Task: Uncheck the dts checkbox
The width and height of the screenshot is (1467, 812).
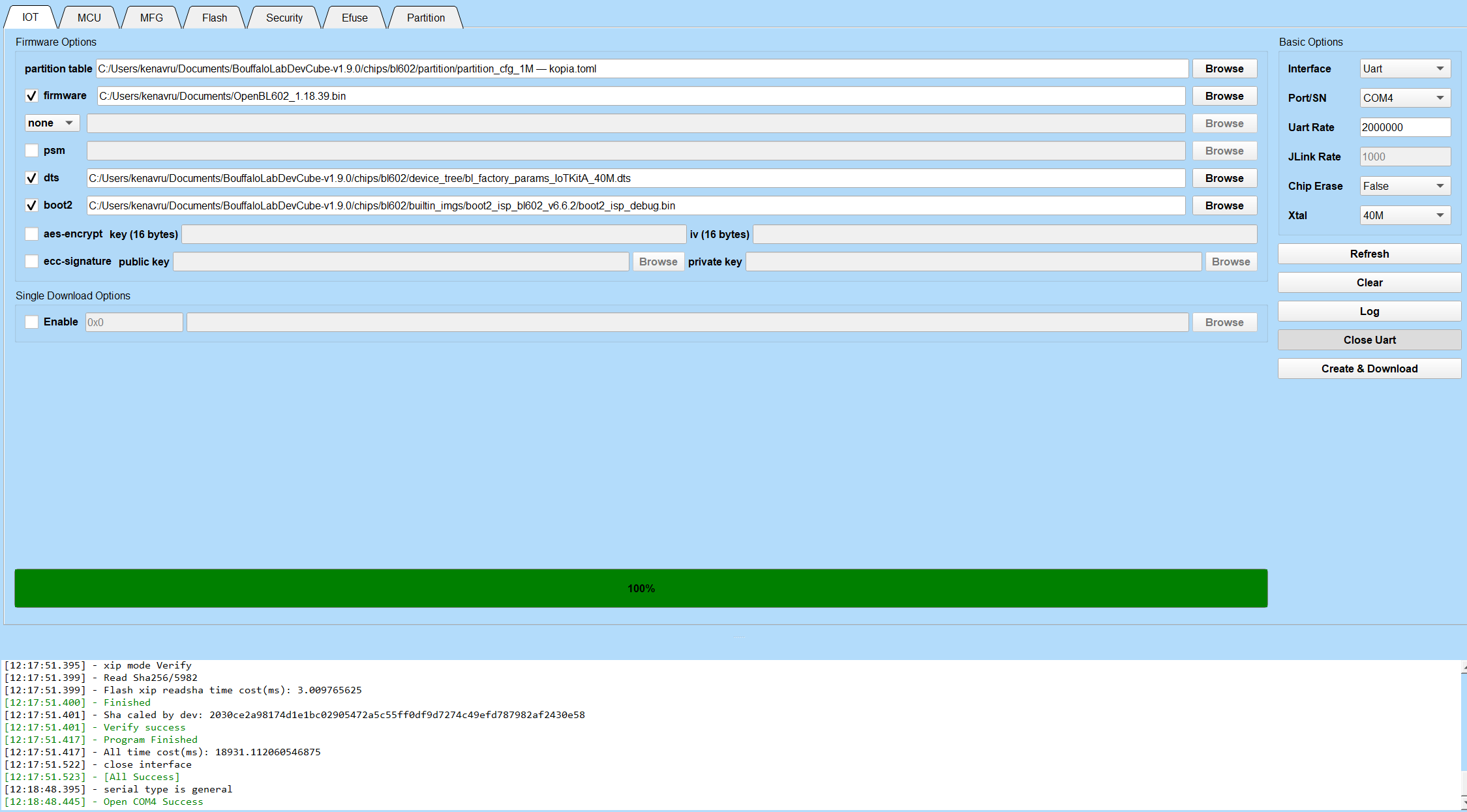Action: (x=31, y=178)
